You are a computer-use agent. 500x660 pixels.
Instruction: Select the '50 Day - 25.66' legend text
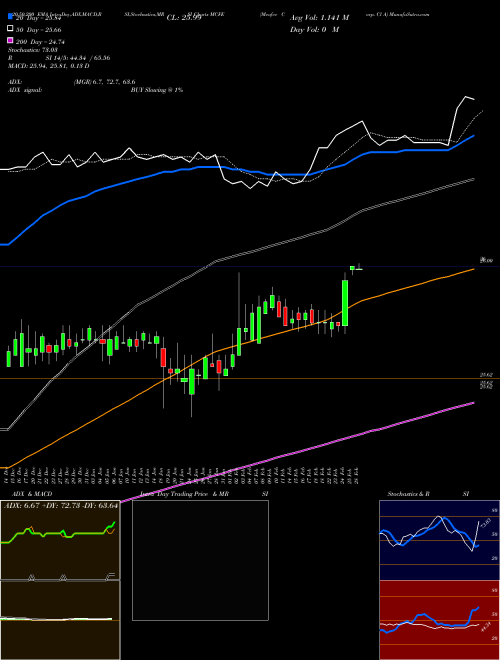click(x=38, y=30)
